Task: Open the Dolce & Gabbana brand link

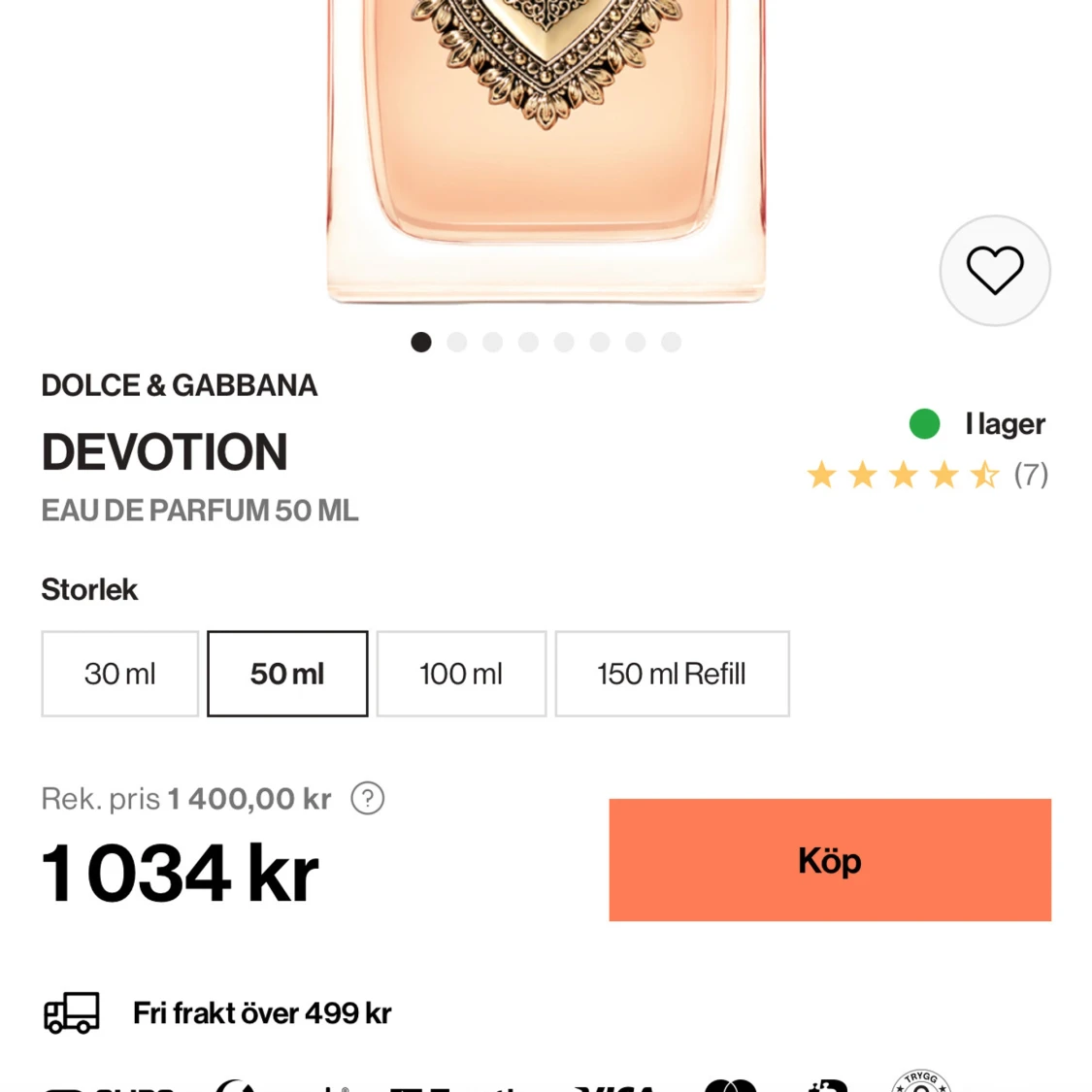Action: (x=179, y=385)
